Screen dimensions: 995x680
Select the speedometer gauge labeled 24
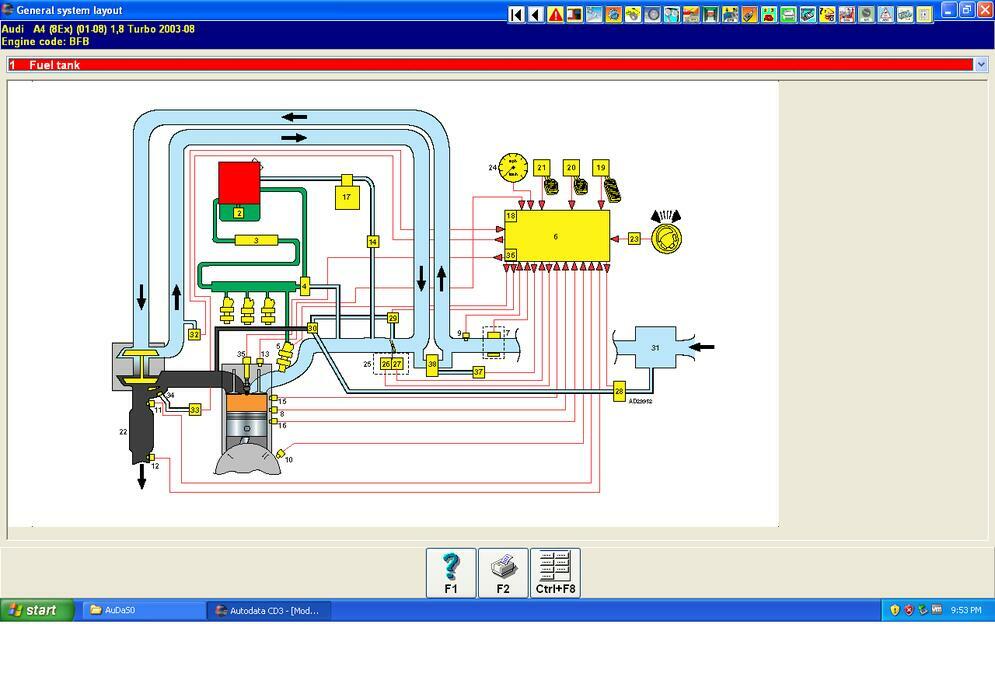512,167
